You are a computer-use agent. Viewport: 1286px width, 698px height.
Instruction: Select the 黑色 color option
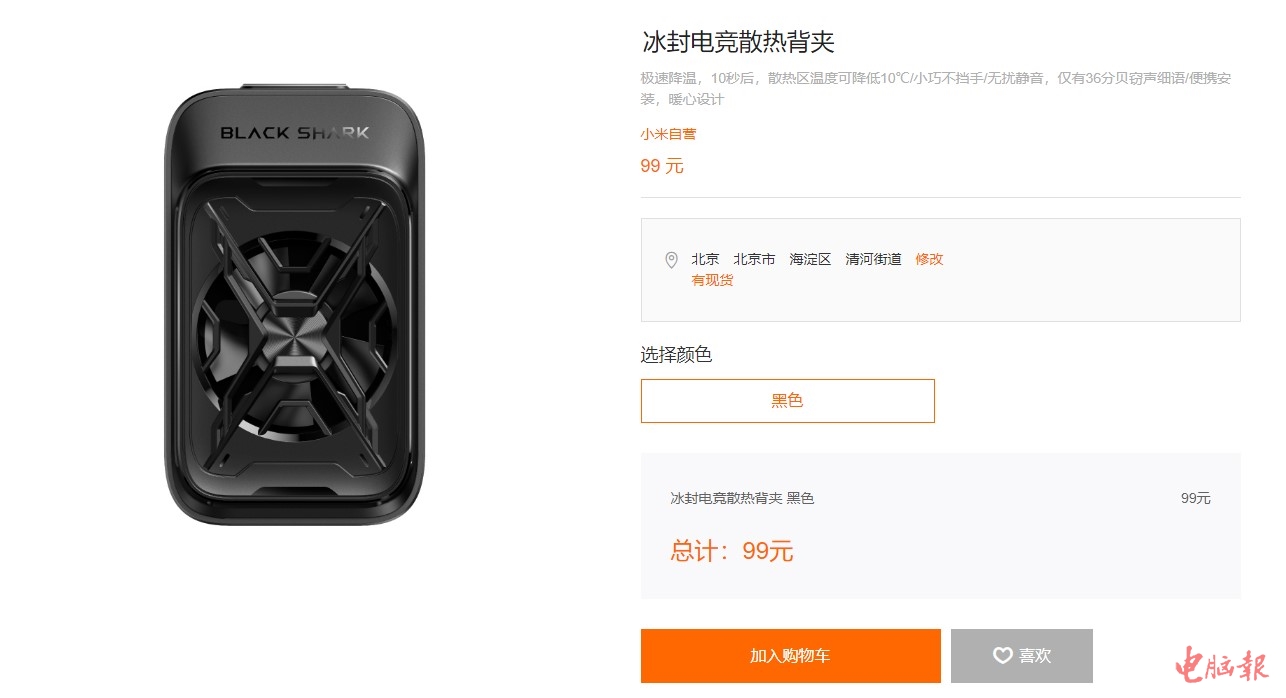788,401
